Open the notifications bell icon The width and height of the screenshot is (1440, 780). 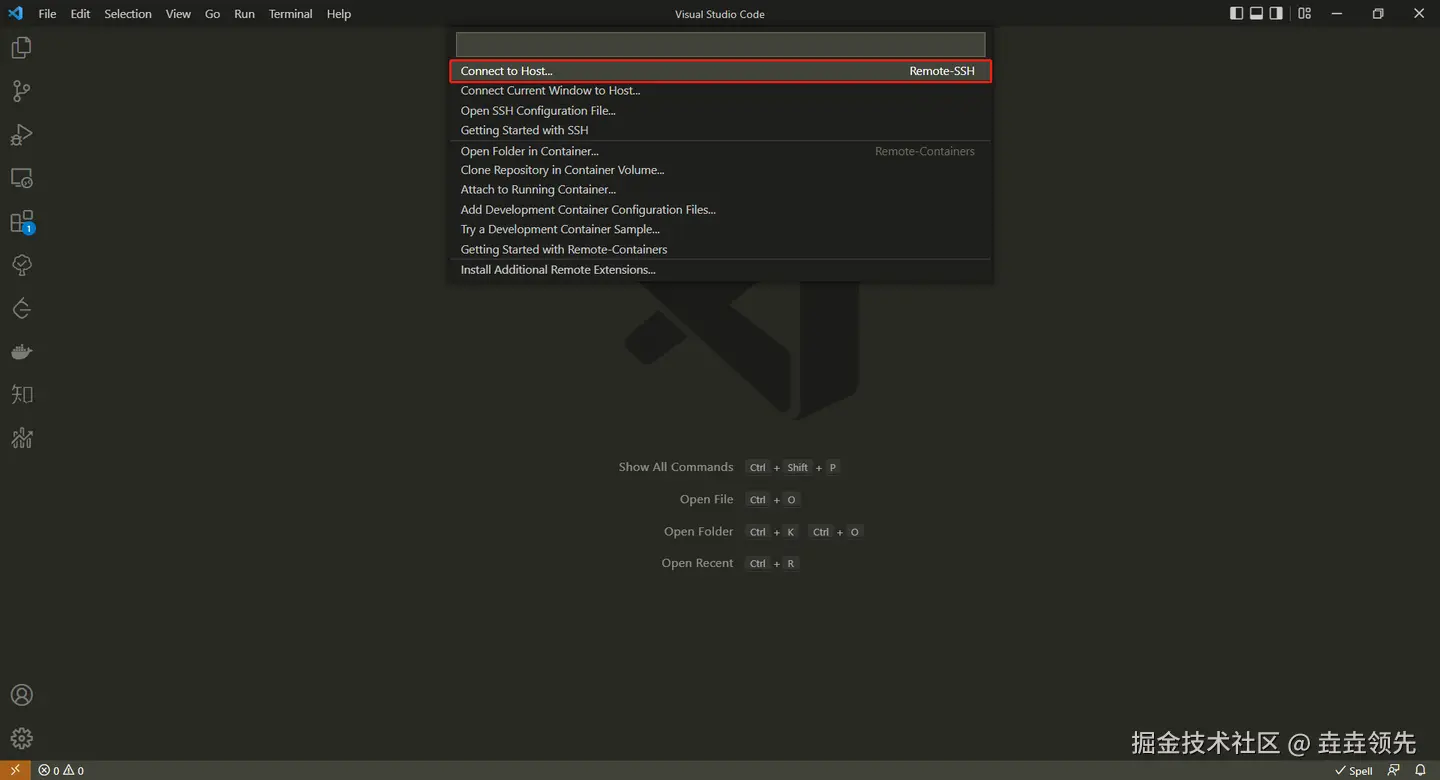pyautogui.click(x=1420, y=770)
